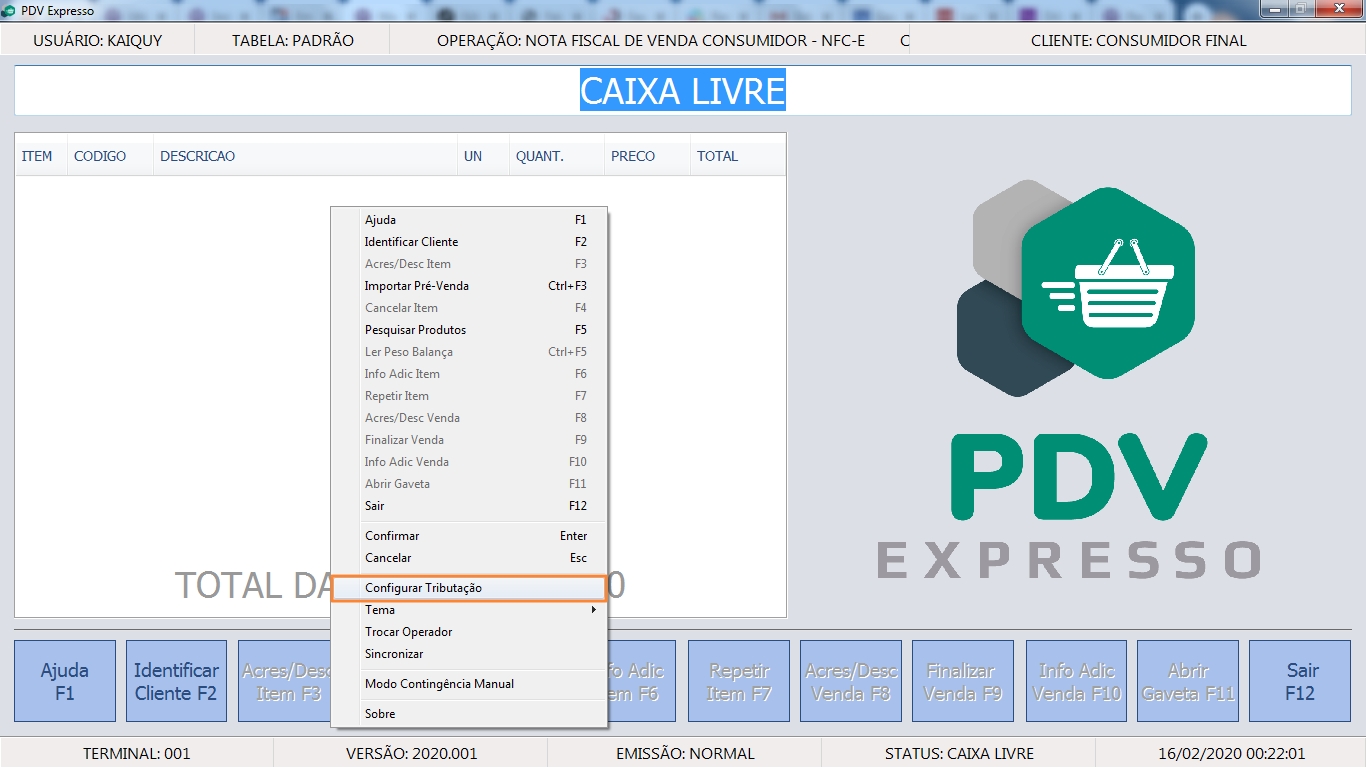Click TERMINAL: 001 in status bar
The width and height of the screenshot is (1366, 768).
(137, 753)
